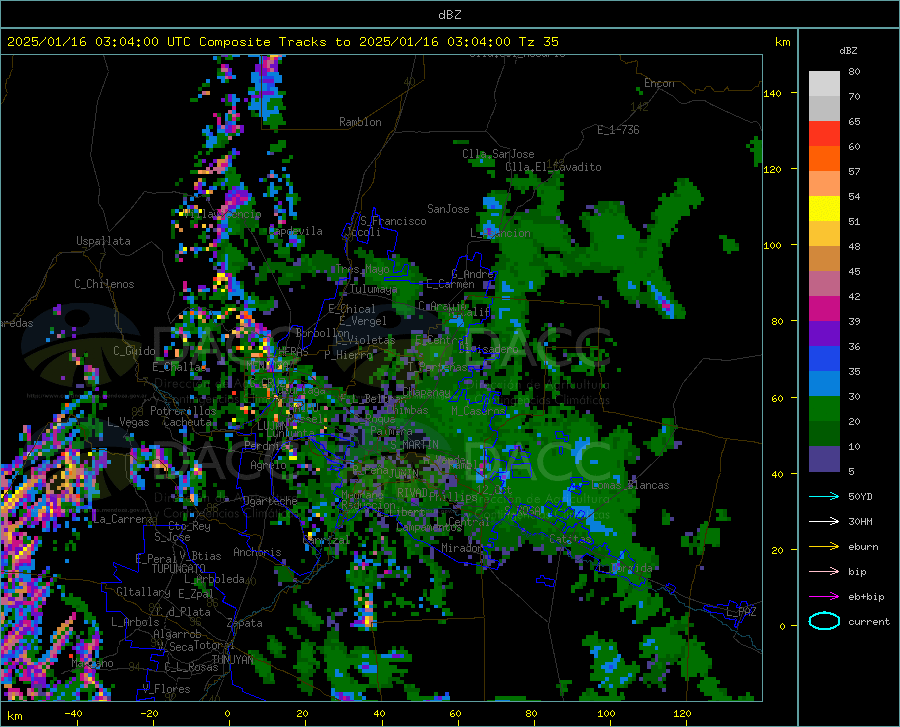Click the '80' value on the dBZ scale
Image resolution: width=900 pixels, height=727 pixels.
854,72
